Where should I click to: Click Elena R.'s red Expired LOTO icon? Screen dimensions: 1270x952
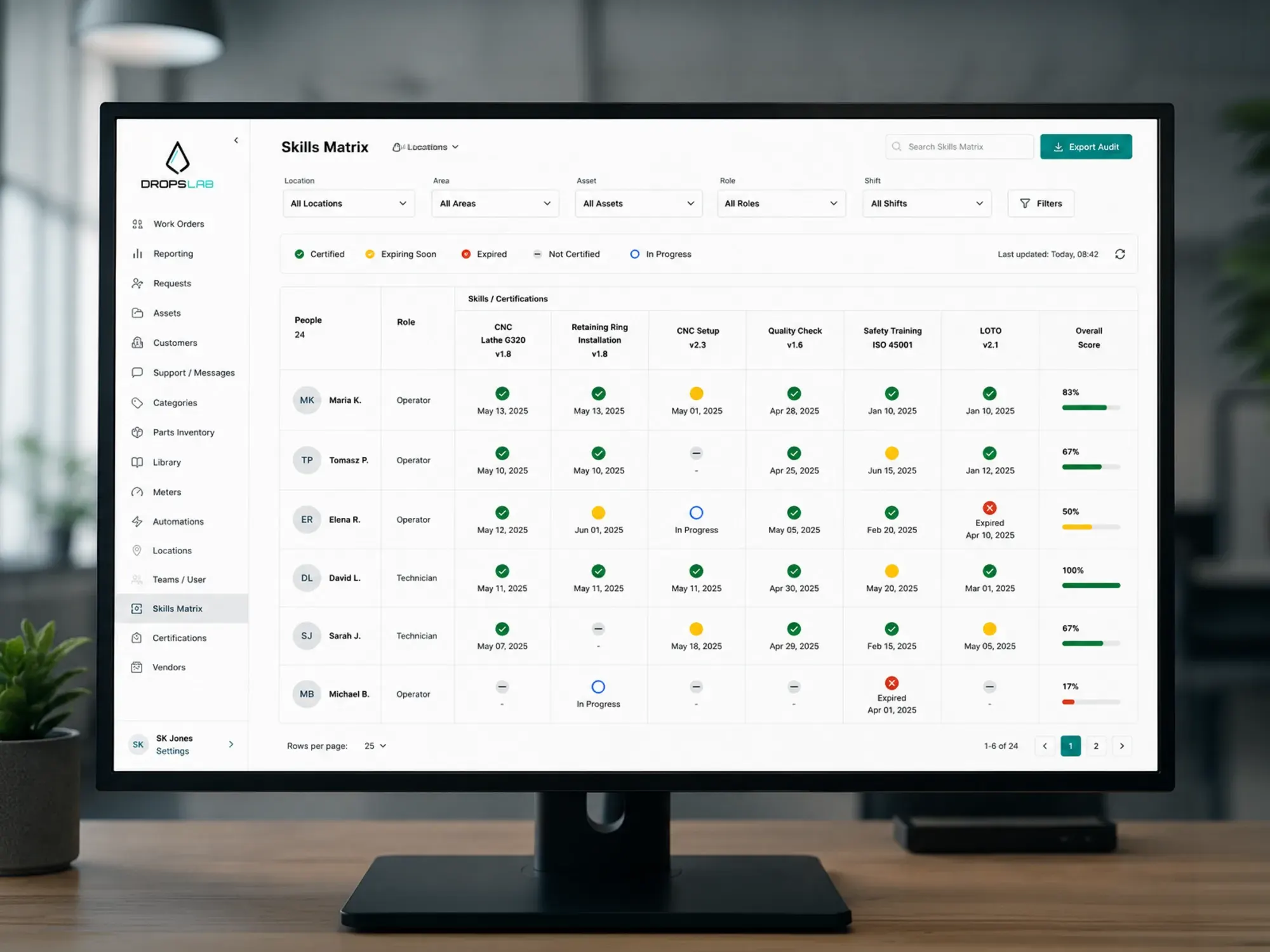(989, 508)
